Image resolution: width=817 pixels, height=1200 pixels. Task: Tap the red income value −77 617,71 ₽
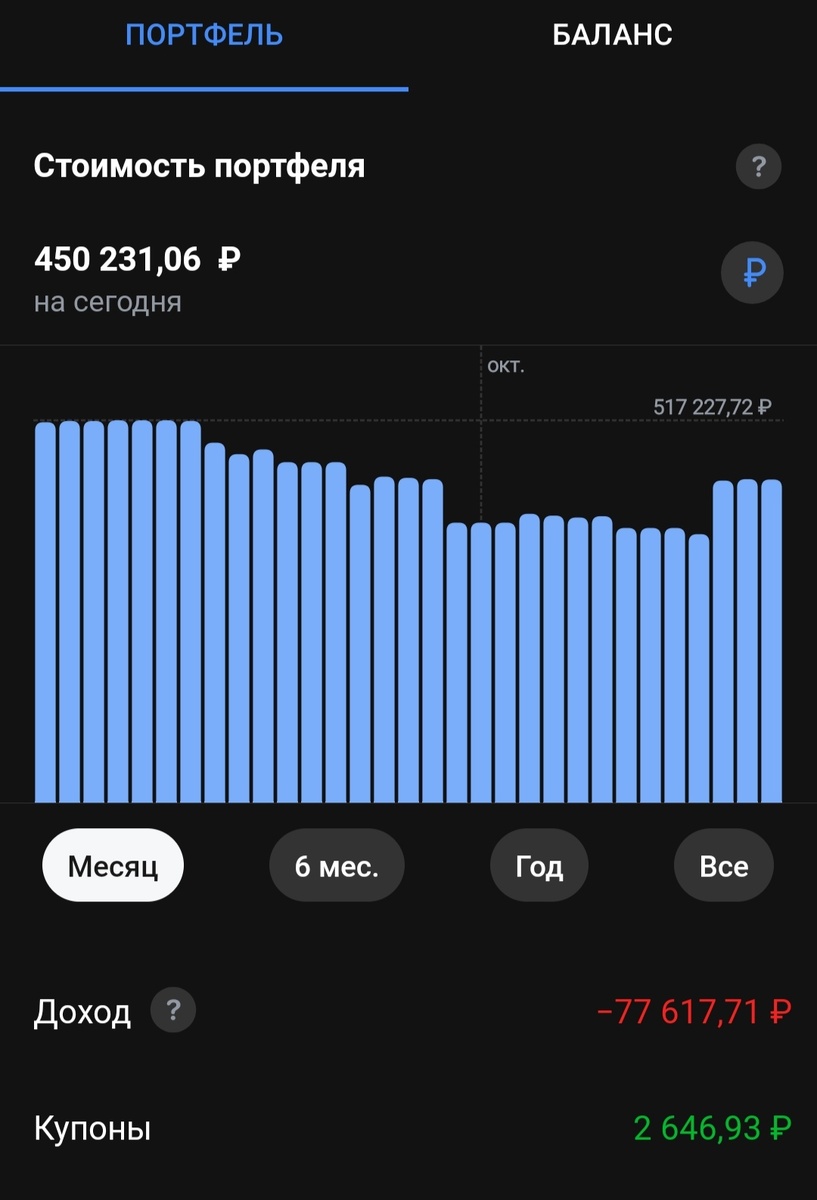[x=694, y=1012]
